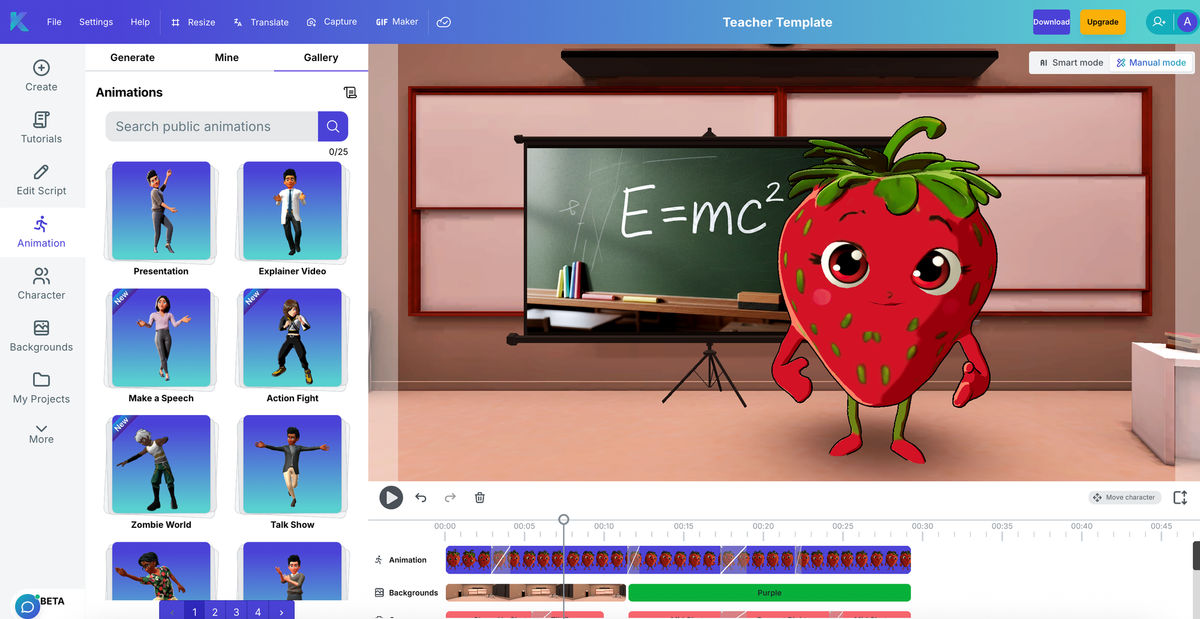Click the 00:20 mark on timeline ruler
The height and width of the screenshot is (619, 1200).
pos(763,526)
